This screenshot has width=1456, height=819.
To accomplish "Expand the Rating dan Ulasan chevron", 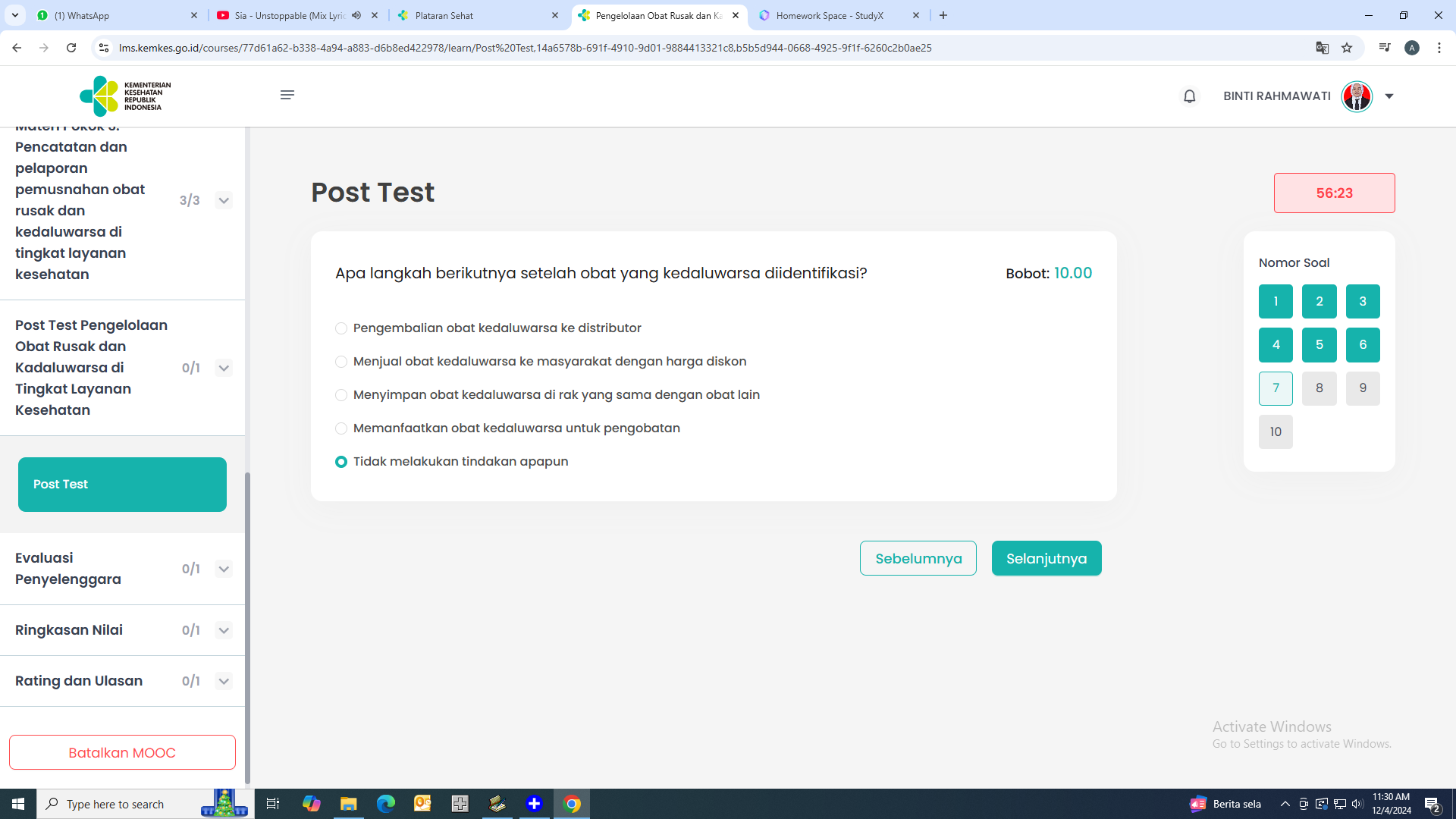I will pyautogui.click(x=224, y=682).
